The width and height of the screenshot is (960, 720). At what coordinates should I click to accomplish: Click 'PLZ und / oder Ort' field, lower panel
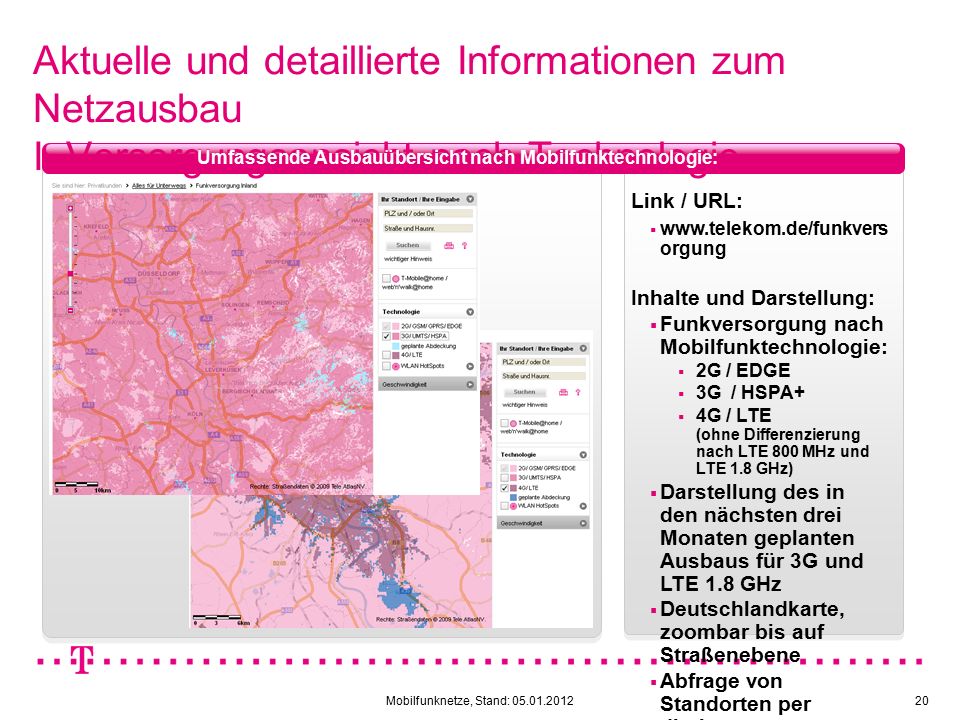tap(544, 362)
